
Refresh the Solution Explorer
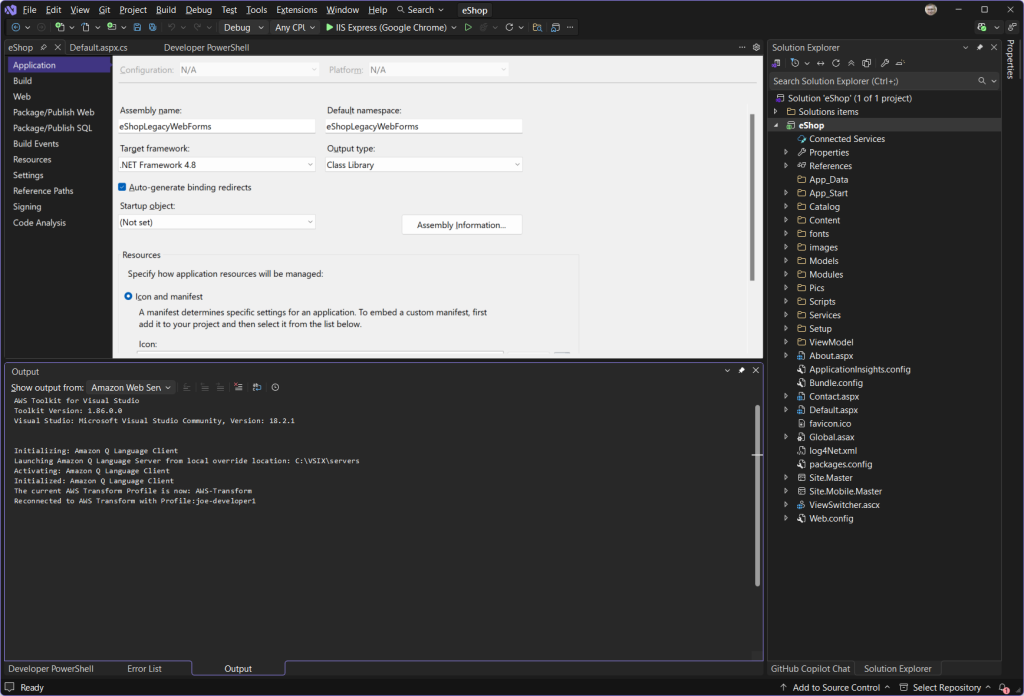point(836,62)
